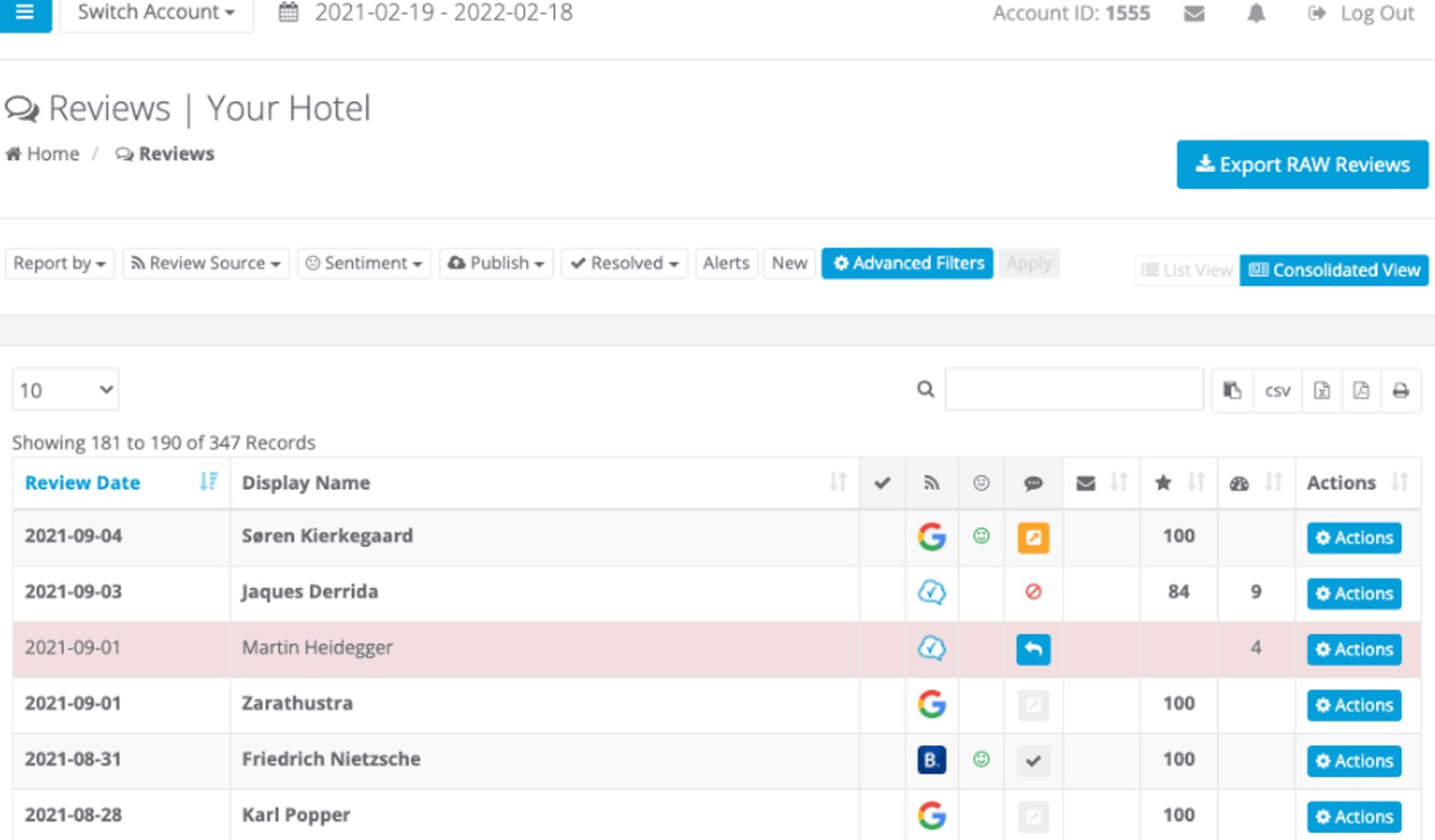
Task: Sort by the email column header
Action: [1101, 483]
